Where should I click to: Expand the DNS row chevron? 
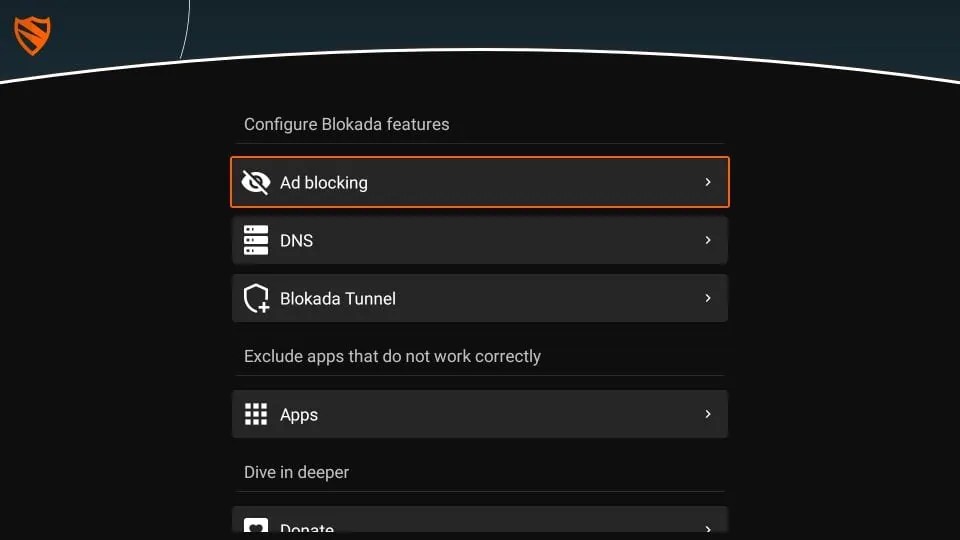pos(708,240)
